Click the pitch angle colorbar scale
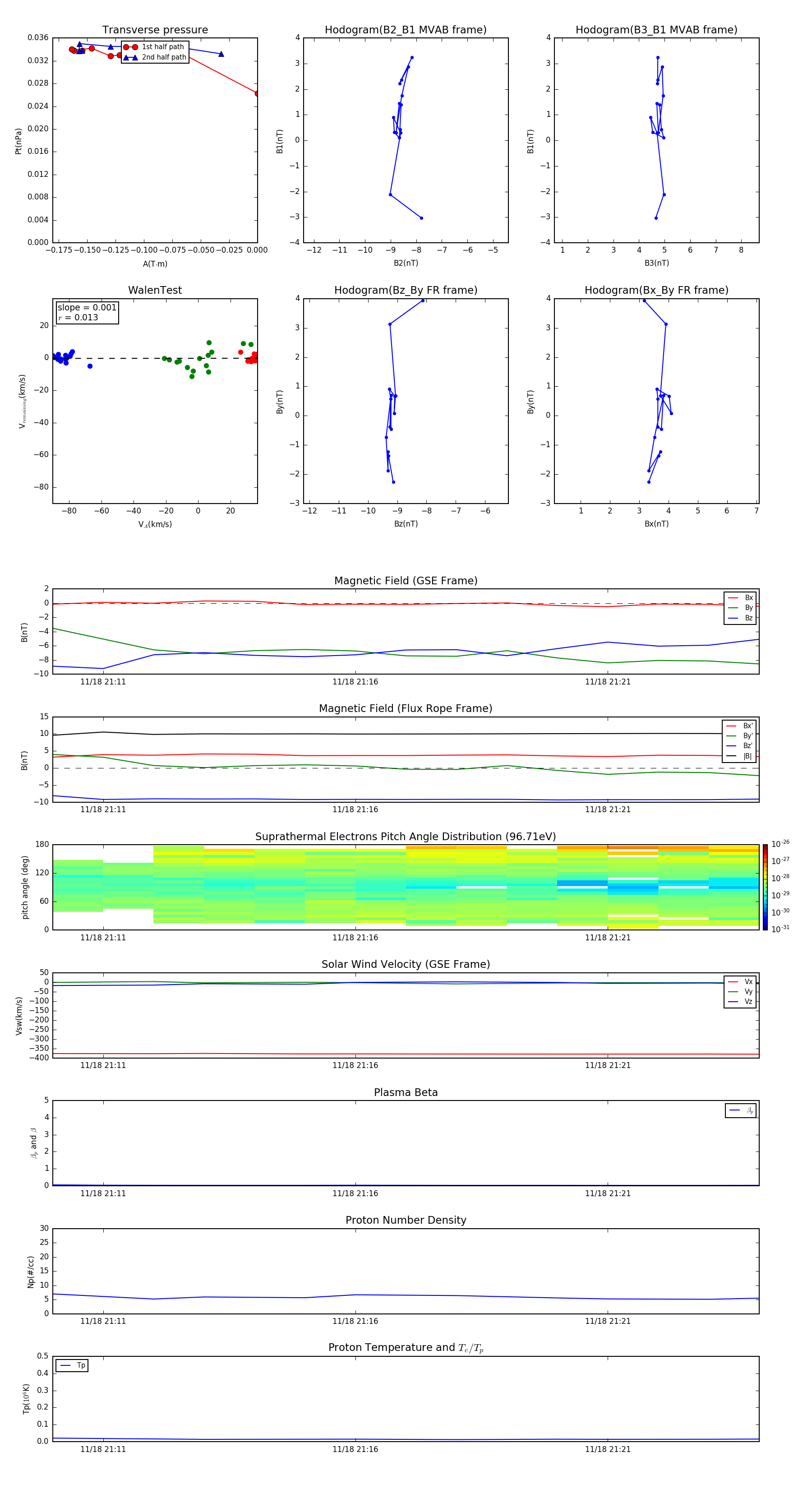Screen dimensions: 812x1489 tap(765, 887)
